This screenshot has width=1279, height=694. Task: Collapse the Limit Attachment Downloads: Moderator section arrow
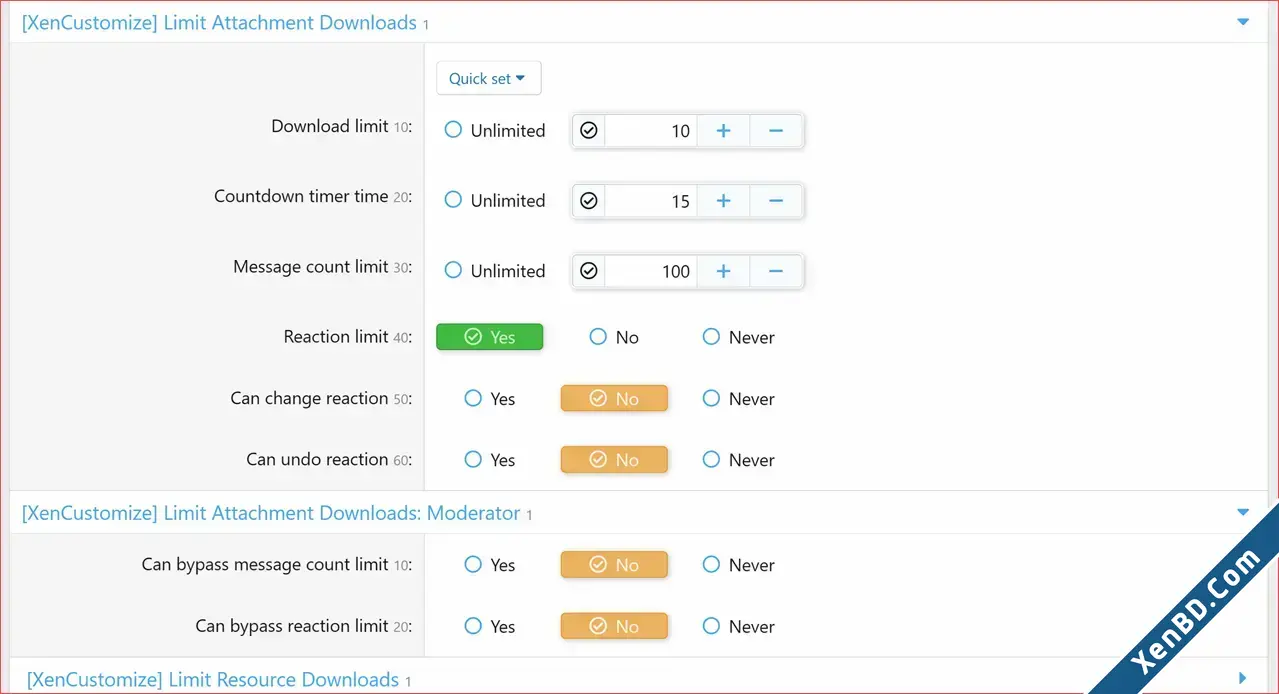coord(1243,513)
